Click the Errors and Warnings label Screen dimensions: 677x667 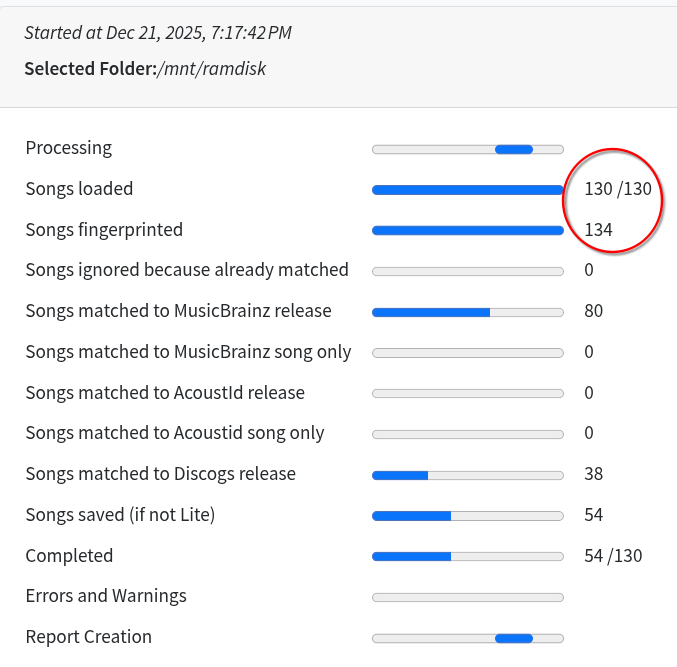pyautogui.click(x=106, y=596)
